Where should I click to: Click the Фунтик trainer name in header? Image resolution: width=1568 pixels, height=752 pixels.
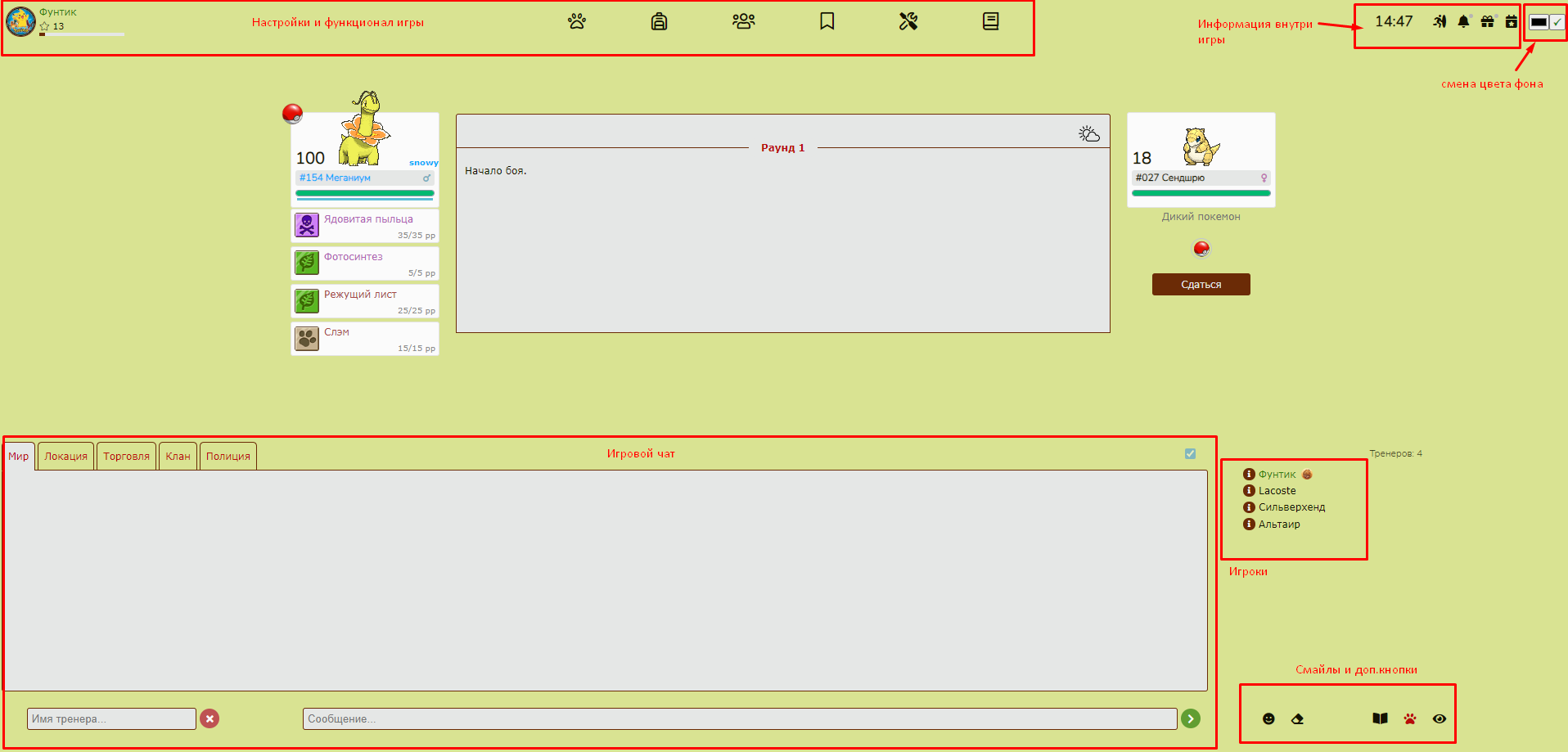click(x=58, y=12)
